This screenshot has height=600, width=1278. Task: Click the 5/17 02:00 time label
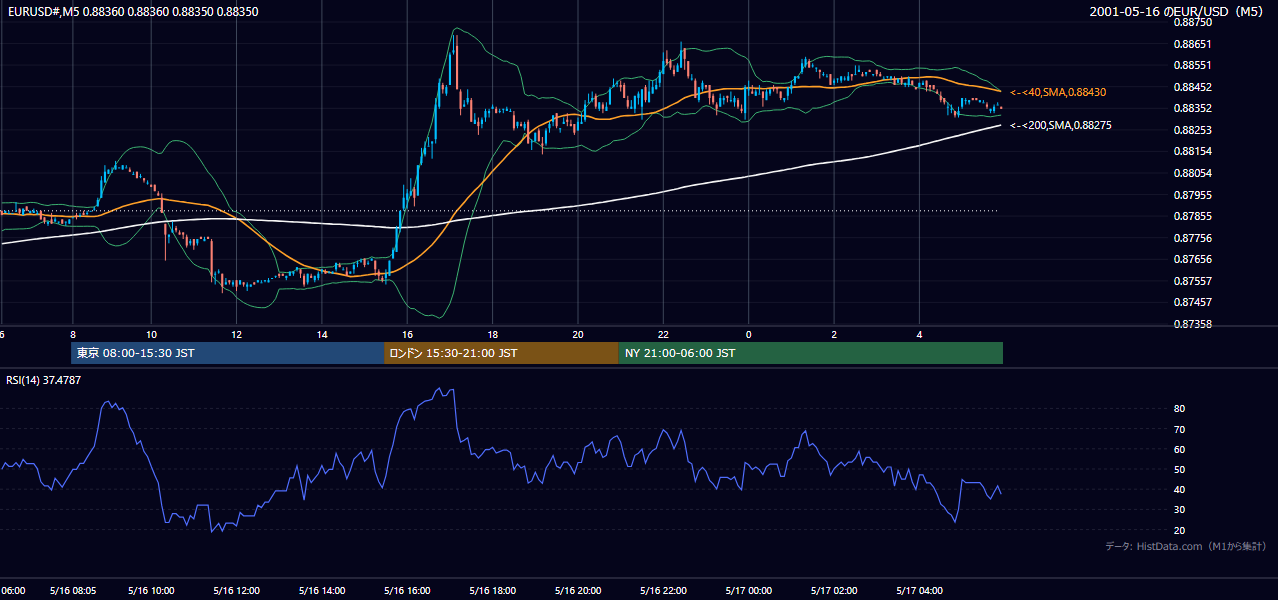pos(833,590)
